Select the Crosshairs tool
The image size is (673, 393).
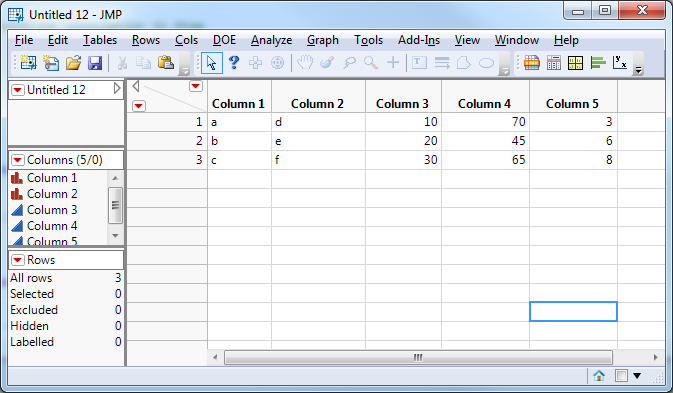pos(393,63)
